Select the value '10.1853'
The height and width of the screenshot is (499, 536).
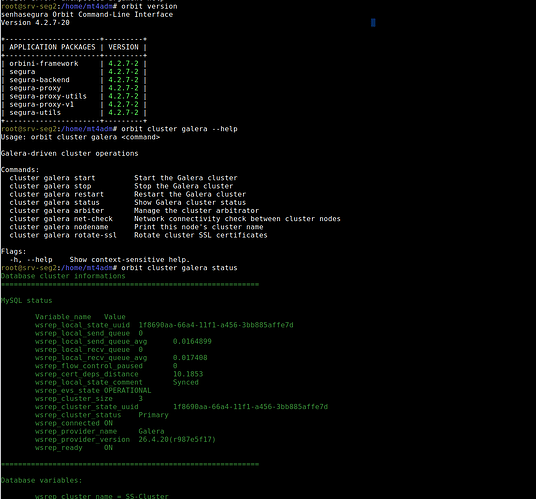point(188,374)
